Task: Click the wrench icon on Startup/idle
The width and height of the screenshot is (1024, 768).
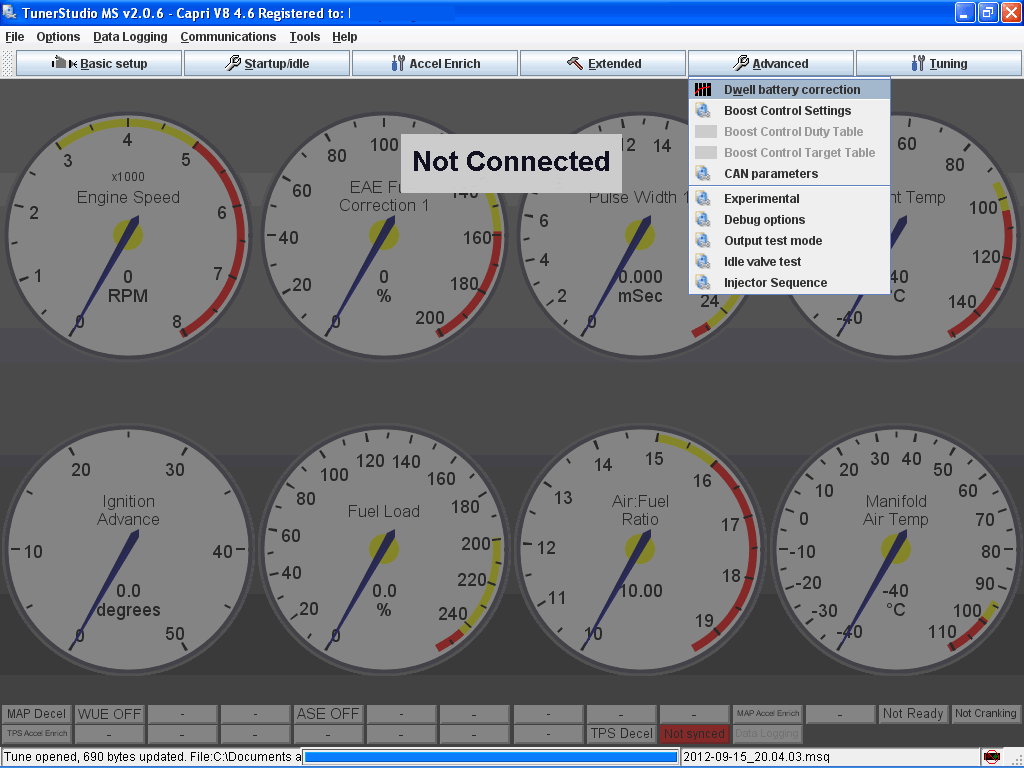Action: tap(232, 63)
